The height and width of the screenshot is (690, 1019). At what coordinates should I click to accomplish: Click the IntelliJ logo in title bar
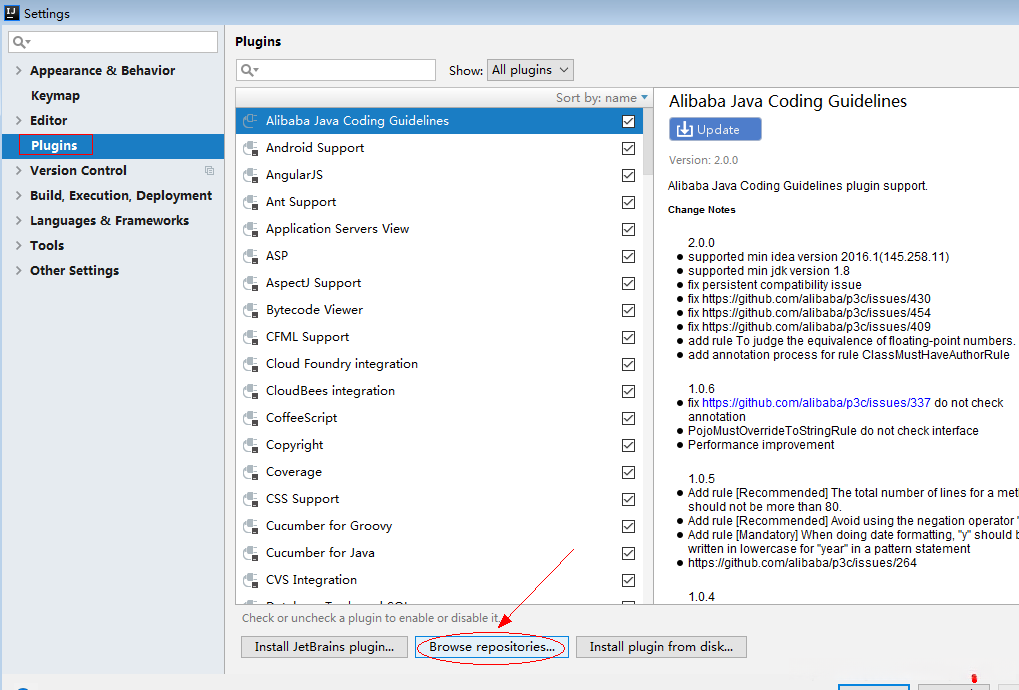12,12
